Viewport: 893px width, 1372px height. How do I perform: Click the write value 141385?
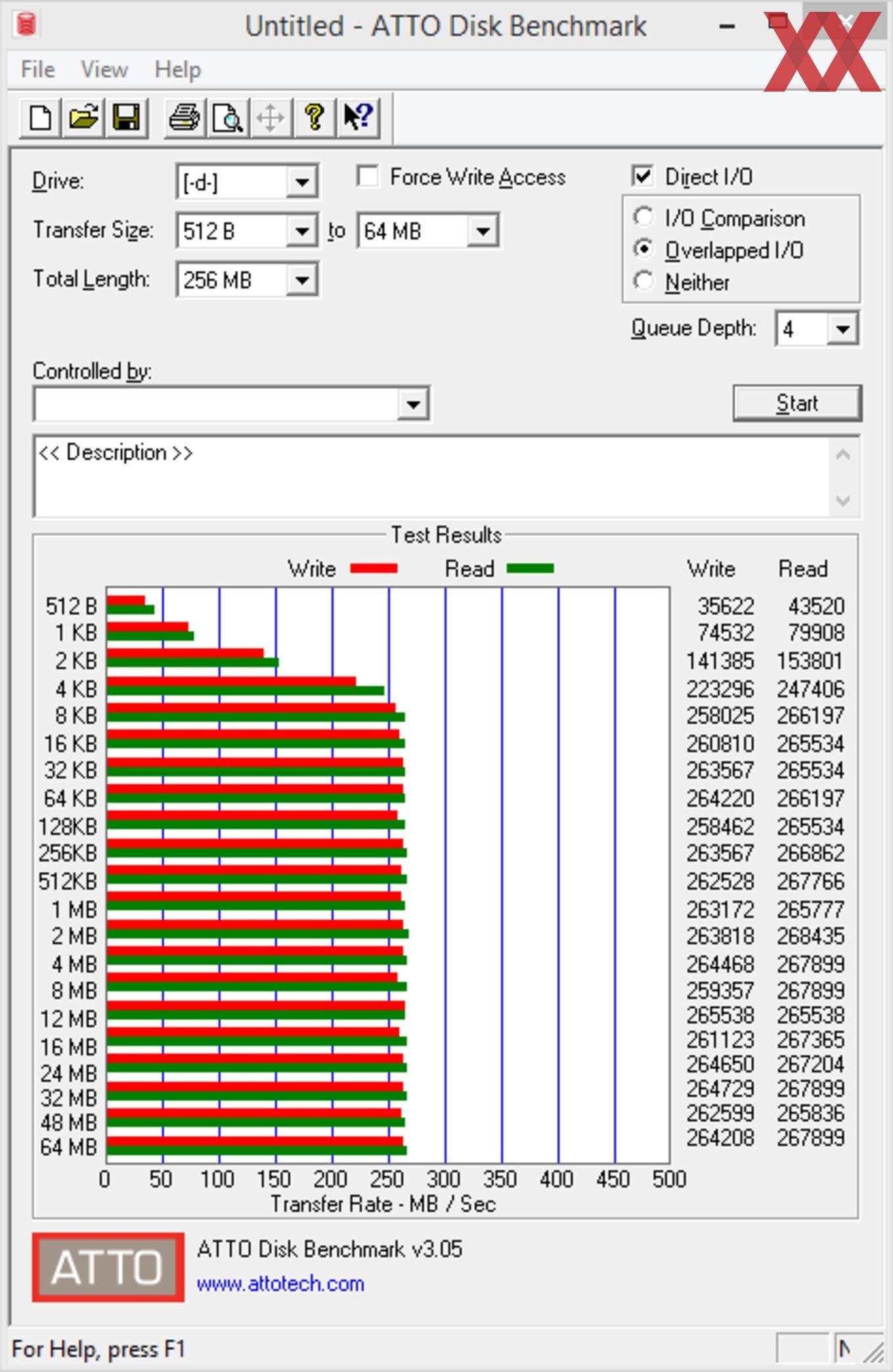coord(720,661)
